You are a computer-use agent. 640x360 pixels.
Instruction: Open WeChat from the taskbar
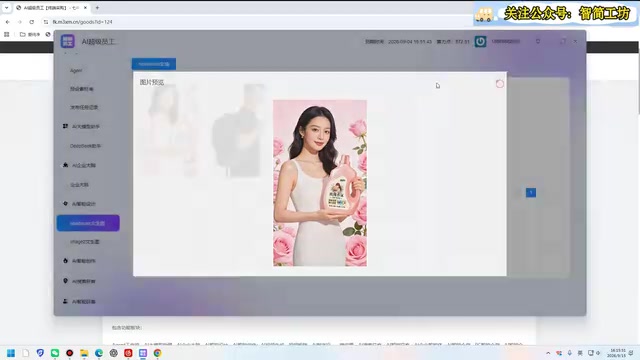click(x=55, y=353)
